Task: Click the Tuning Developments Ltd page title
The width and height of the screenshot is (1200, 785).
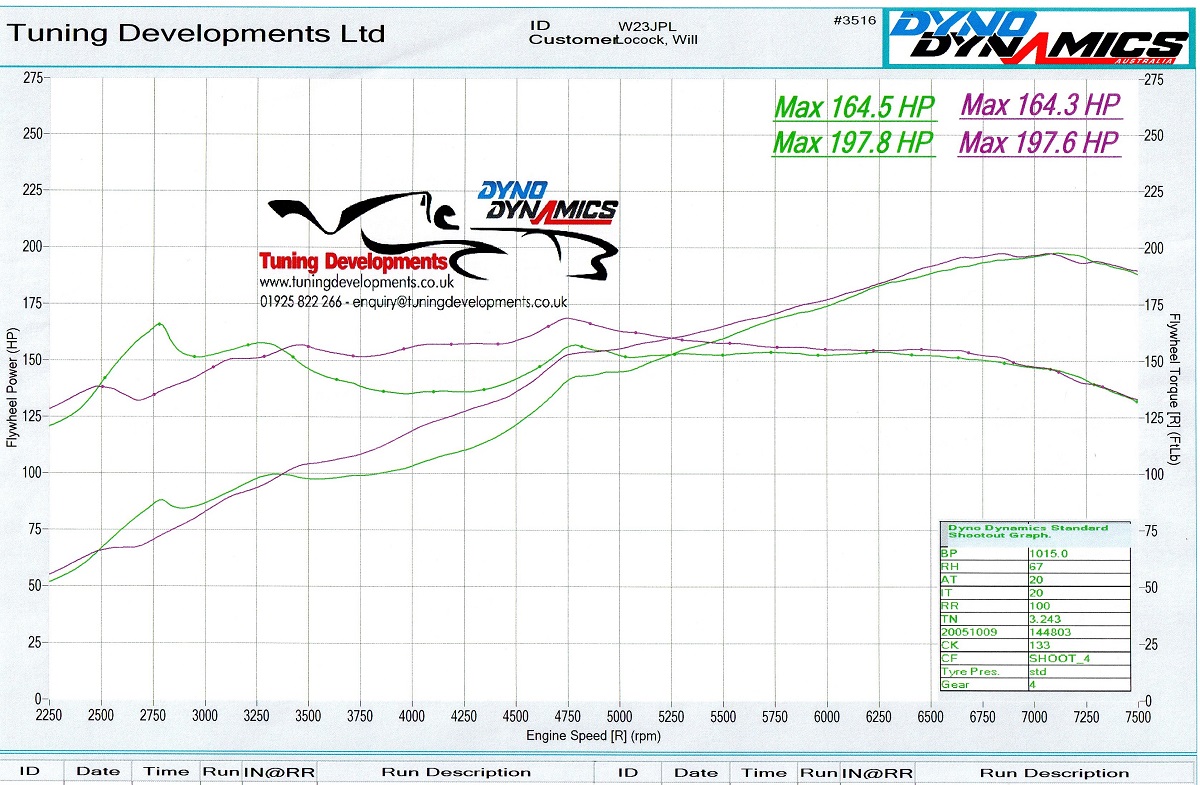Action: coord(196,33)
